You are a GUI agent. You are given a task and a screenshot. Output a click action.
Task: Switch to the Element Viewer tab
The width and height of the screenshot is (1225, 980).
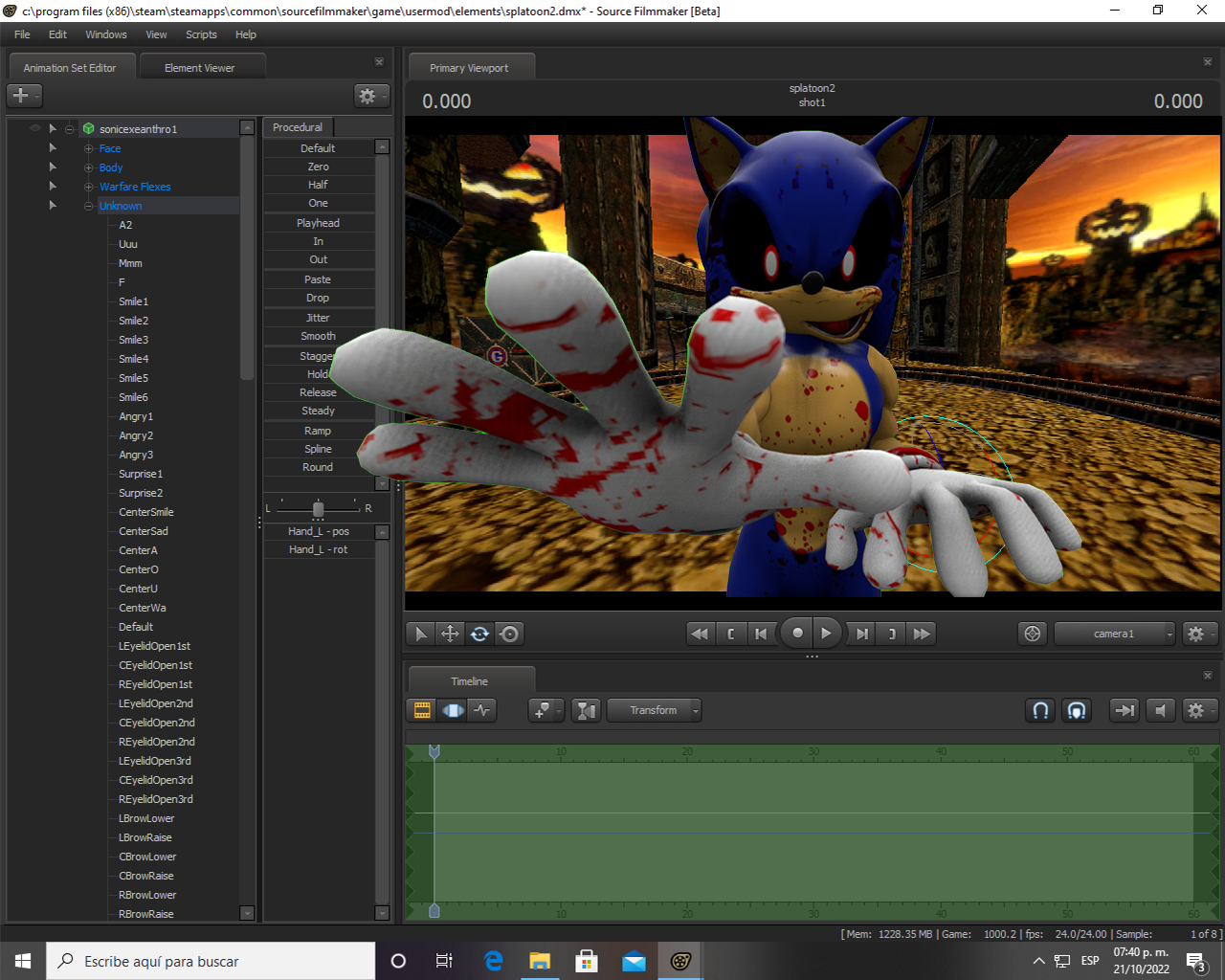click(199, 68)
